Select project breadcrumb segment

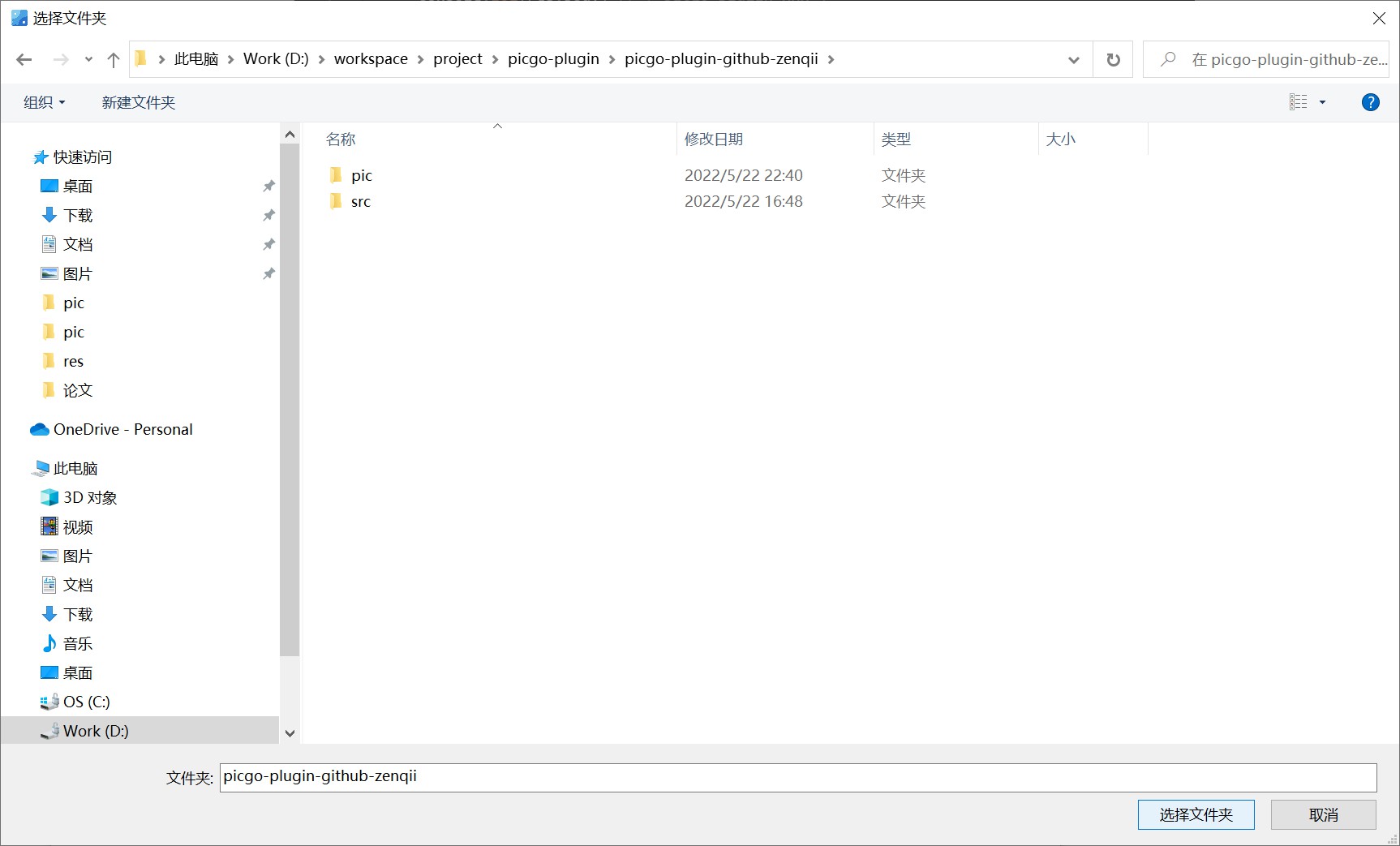coord(457,59)
